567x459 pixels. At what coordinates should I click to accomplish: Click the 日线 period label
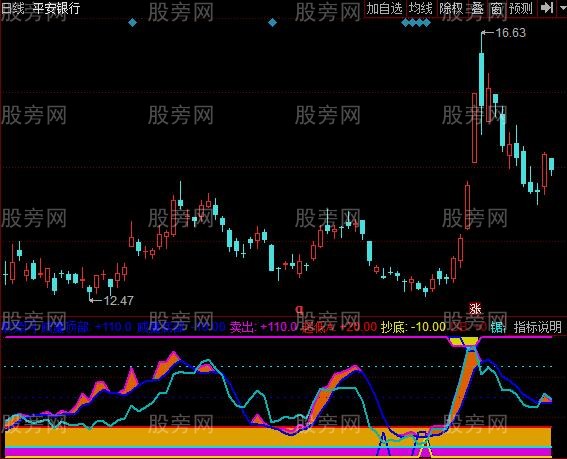(12, 8)
